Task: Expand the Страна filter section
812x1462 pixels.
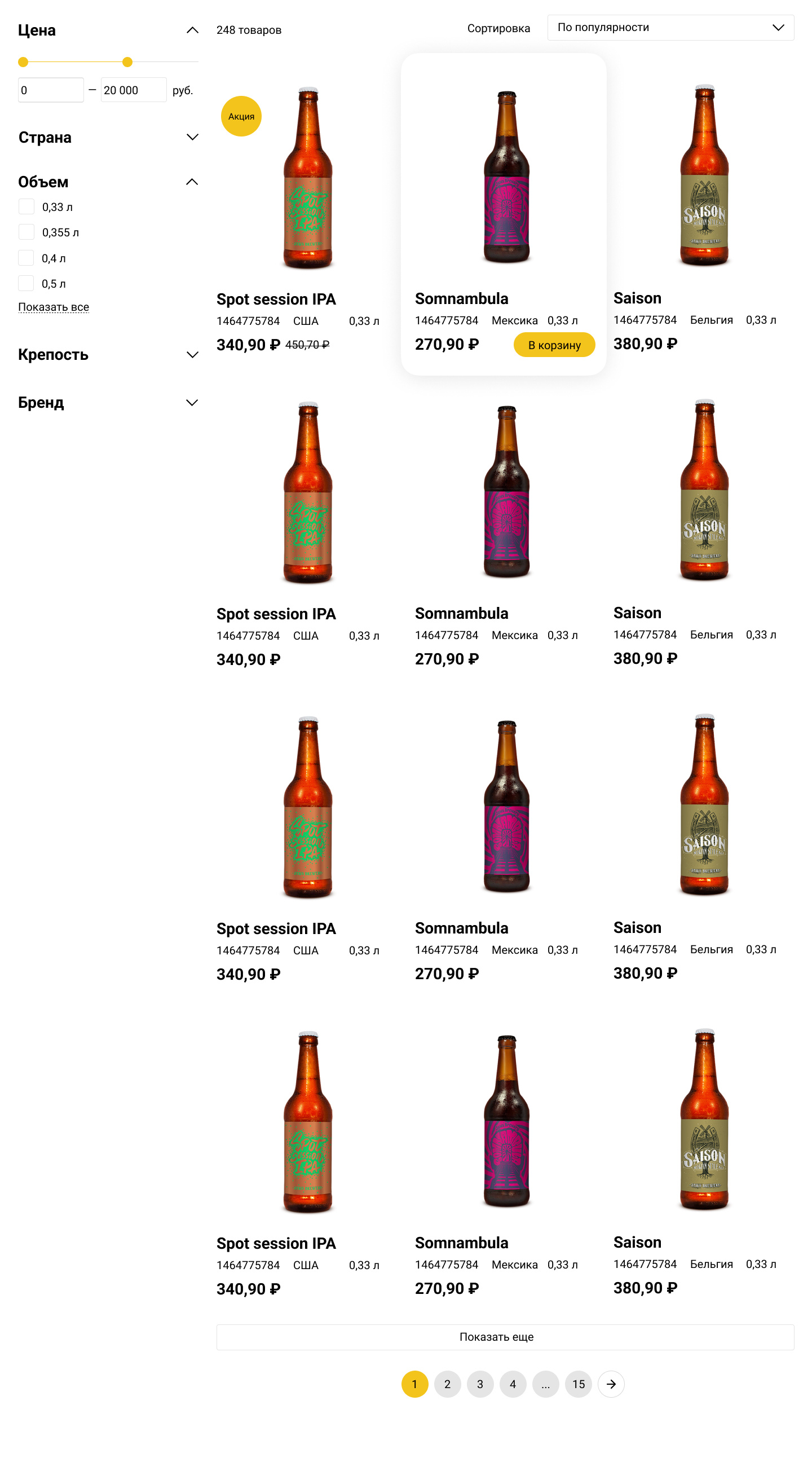Action: (192, 138)
